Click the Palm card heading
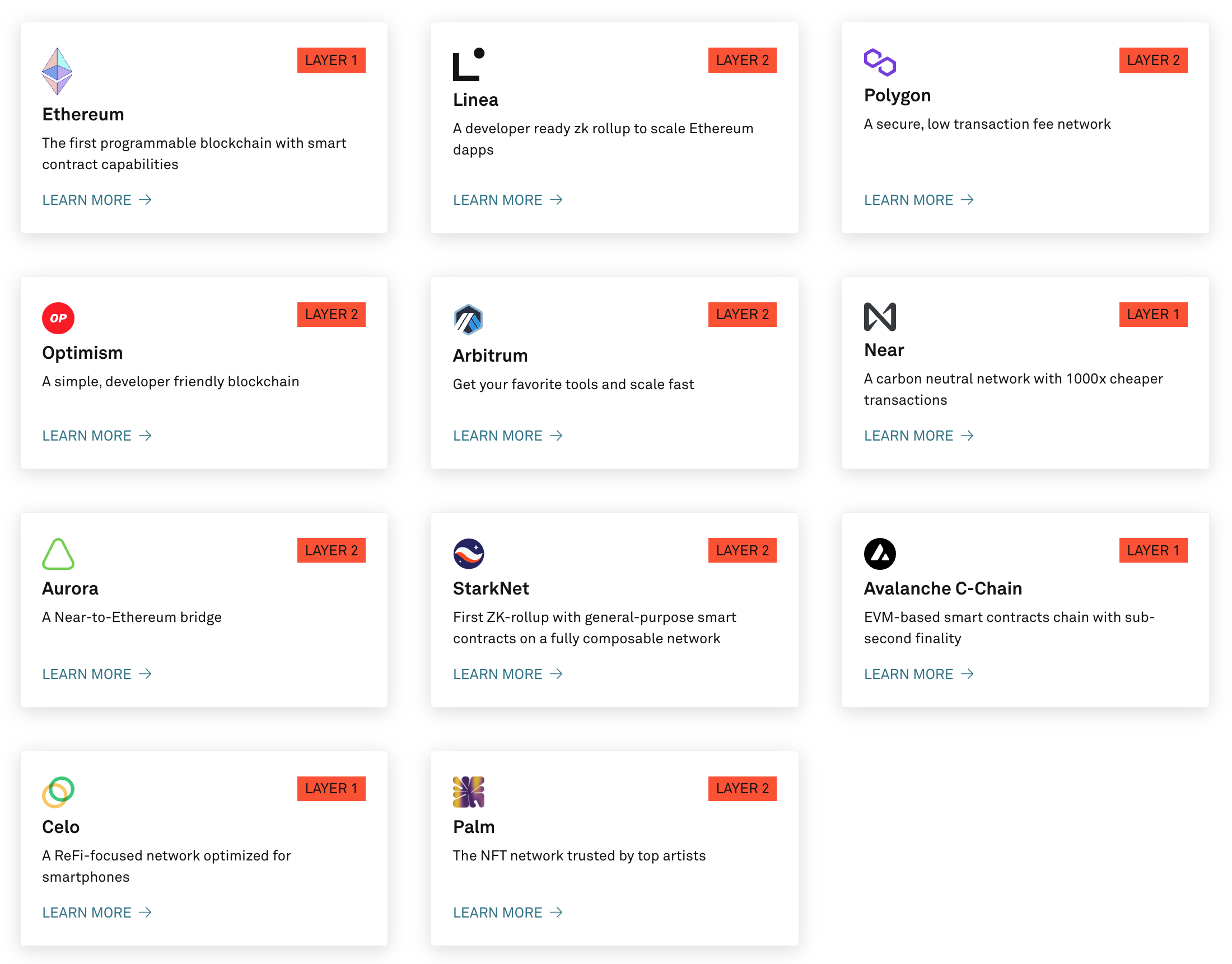The image size is (1232, 964). click(473, 827)
